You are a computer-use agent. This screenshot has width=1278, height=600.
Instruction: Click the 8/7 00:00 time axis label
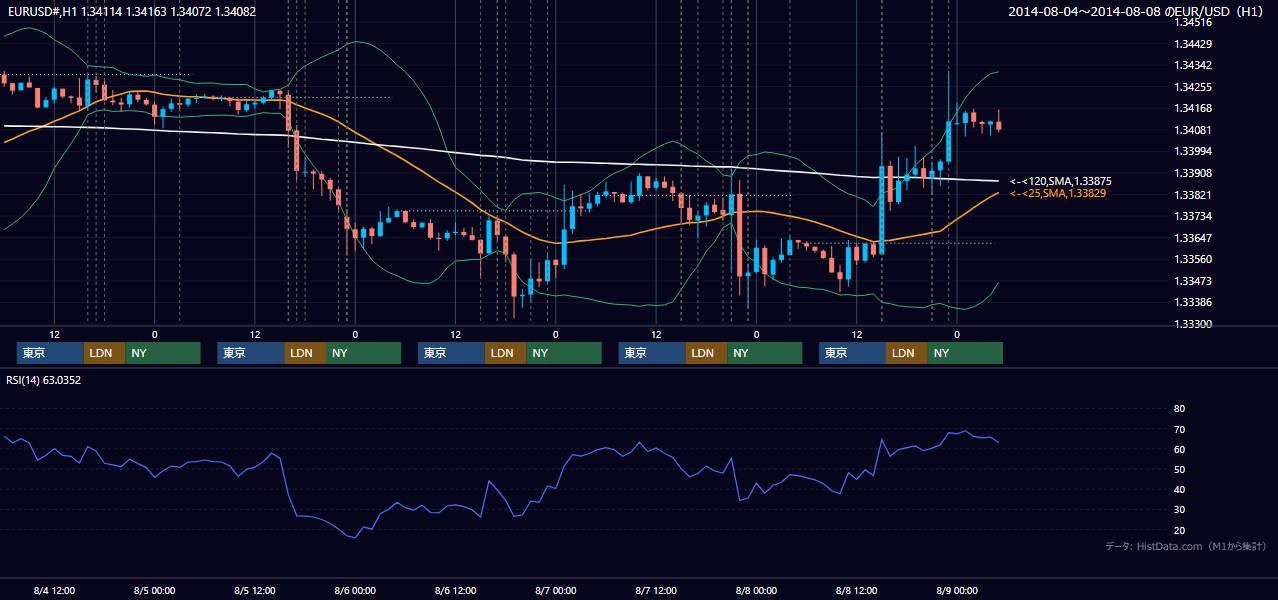pos(555,590)
